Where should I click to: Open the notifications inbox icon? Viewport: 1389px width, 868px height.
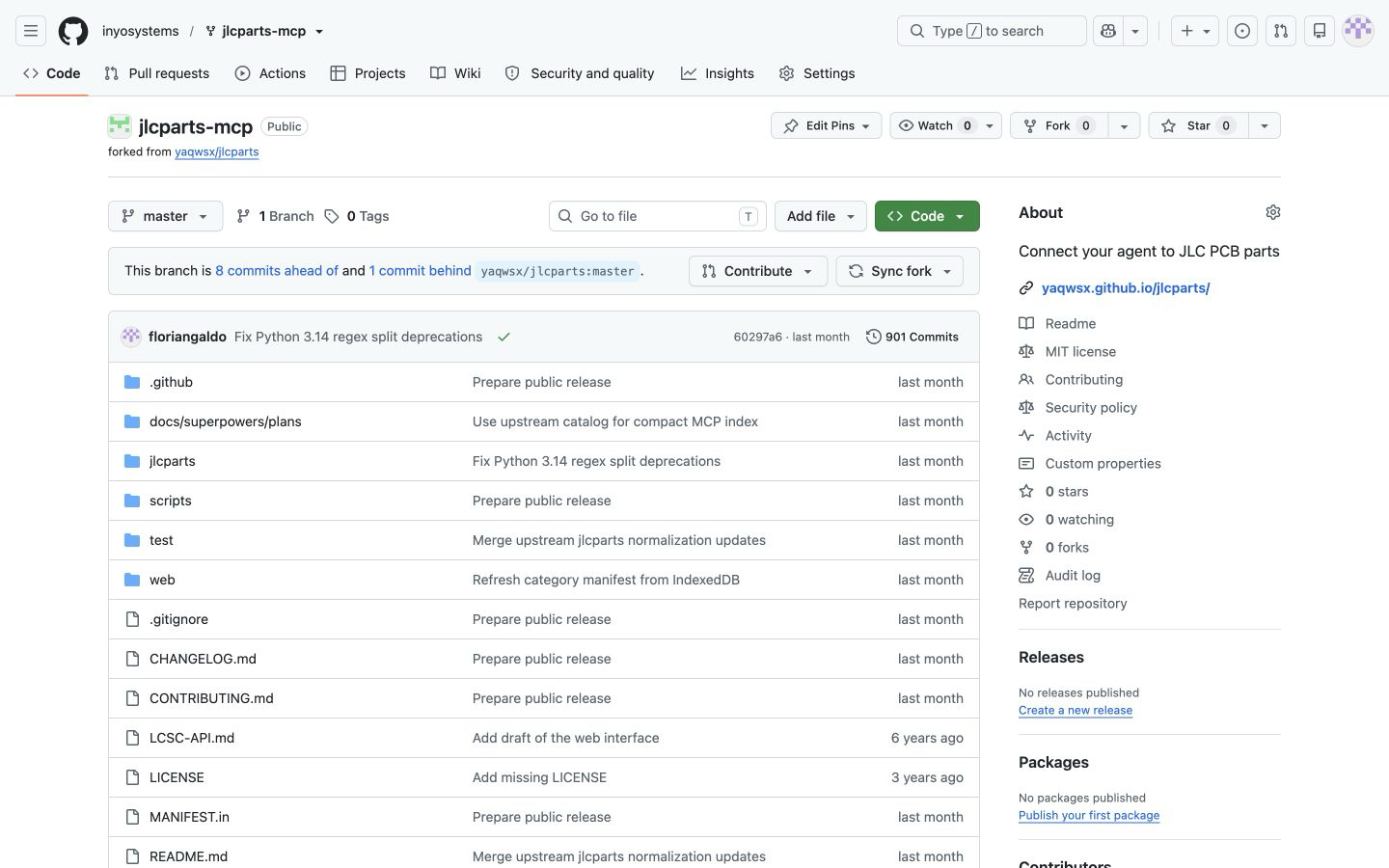click(1320, 31)
